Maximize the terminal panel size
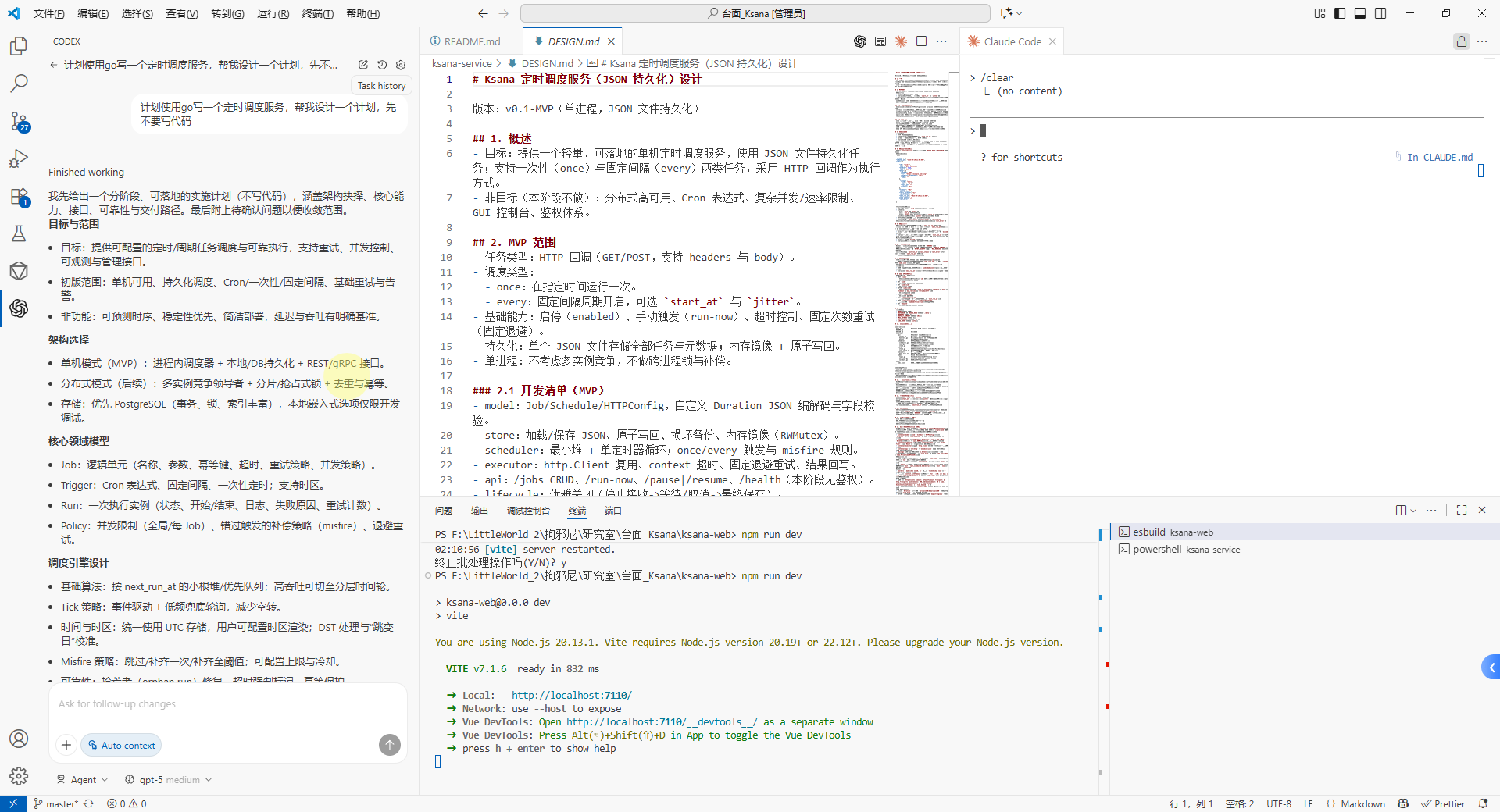Image resolution: width=1500 pixels, height=812 pixels. pyautogui.click(x=1462, y=510)
